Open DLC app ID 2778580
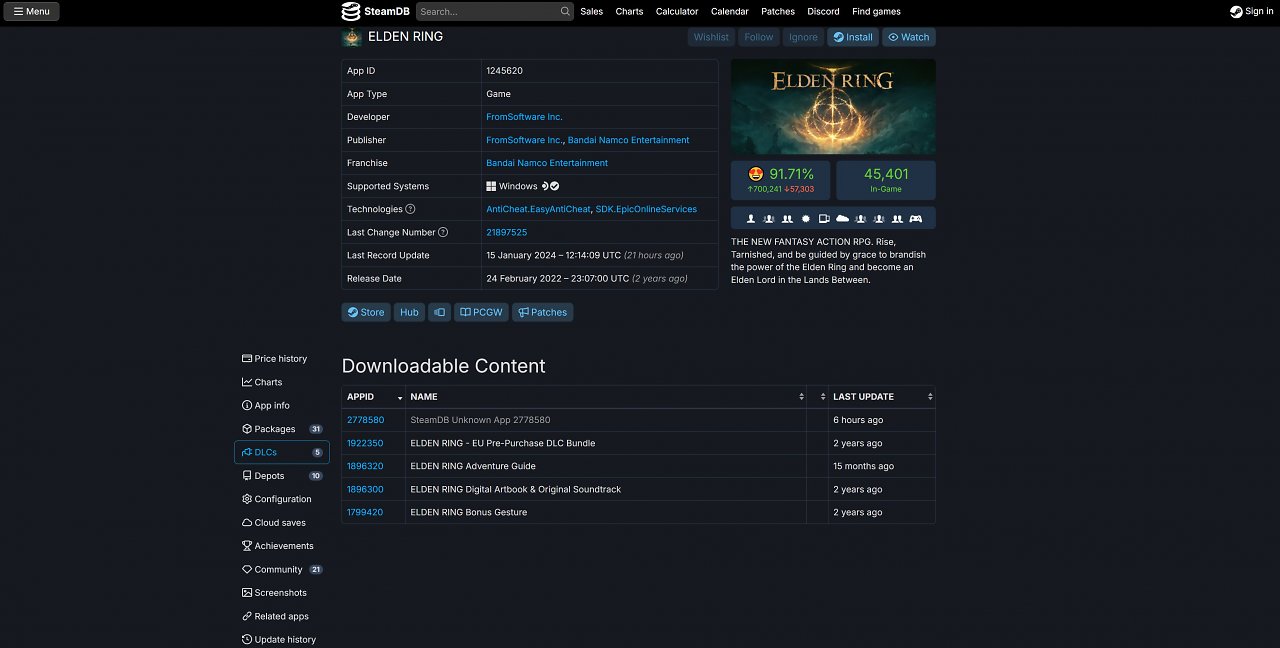This screenshot has height=648, width=1280. [365, 420]
